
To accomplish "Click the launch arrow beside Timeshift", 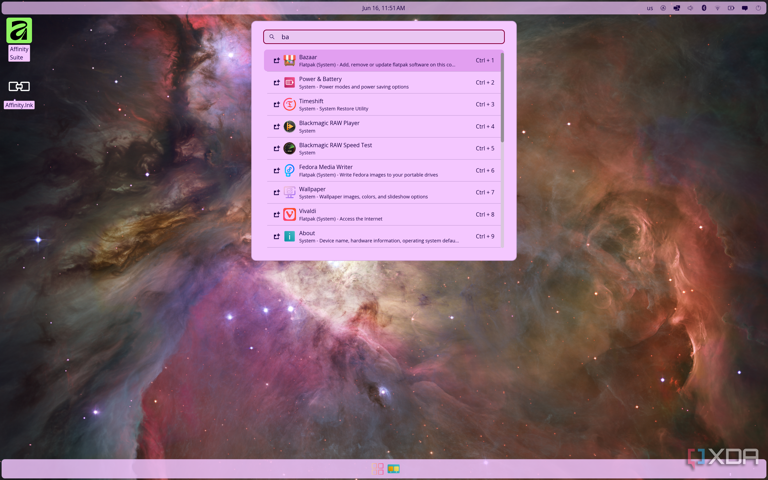I will pos(276,104).
